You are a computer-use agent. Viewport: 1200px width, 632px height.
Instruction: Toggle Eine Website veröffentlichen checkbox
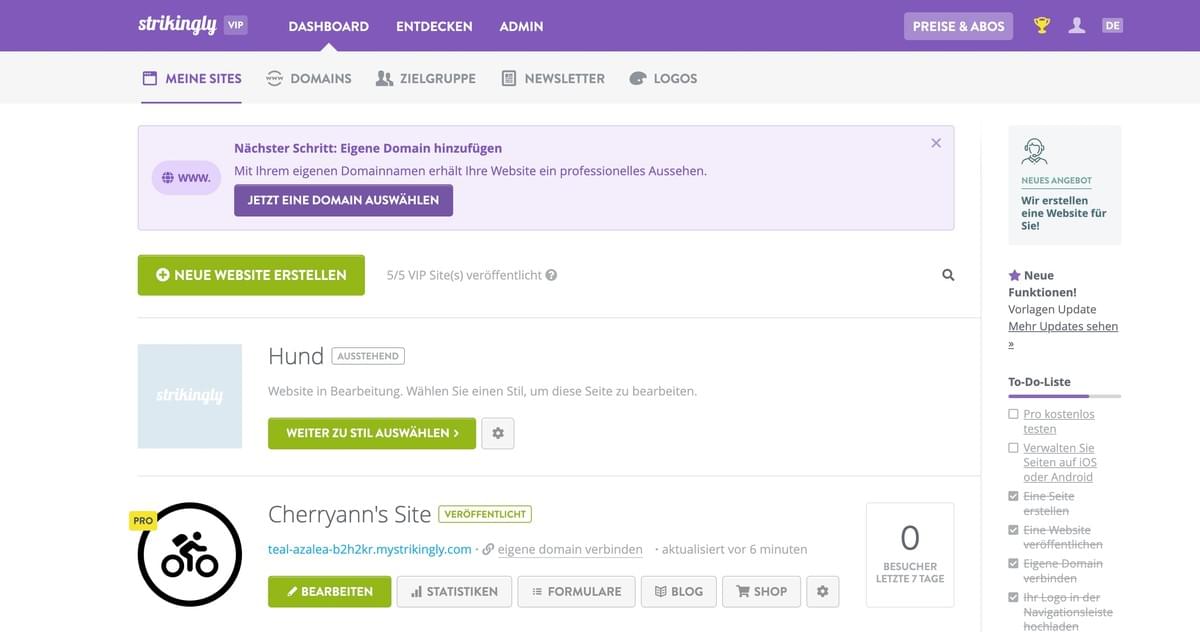pyautogui.click(x=1013, y=530)
